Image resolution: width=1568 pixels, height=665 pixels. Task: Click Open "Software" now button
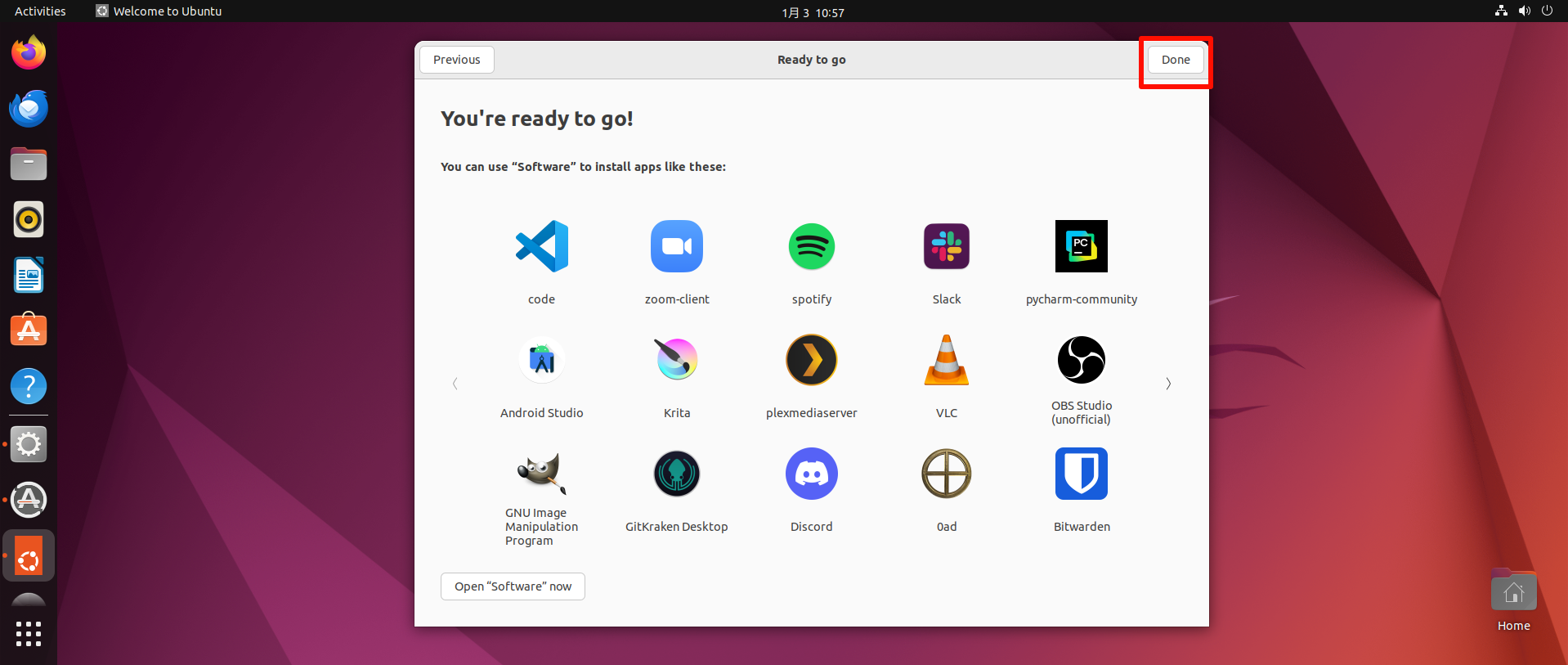[513, 586]
